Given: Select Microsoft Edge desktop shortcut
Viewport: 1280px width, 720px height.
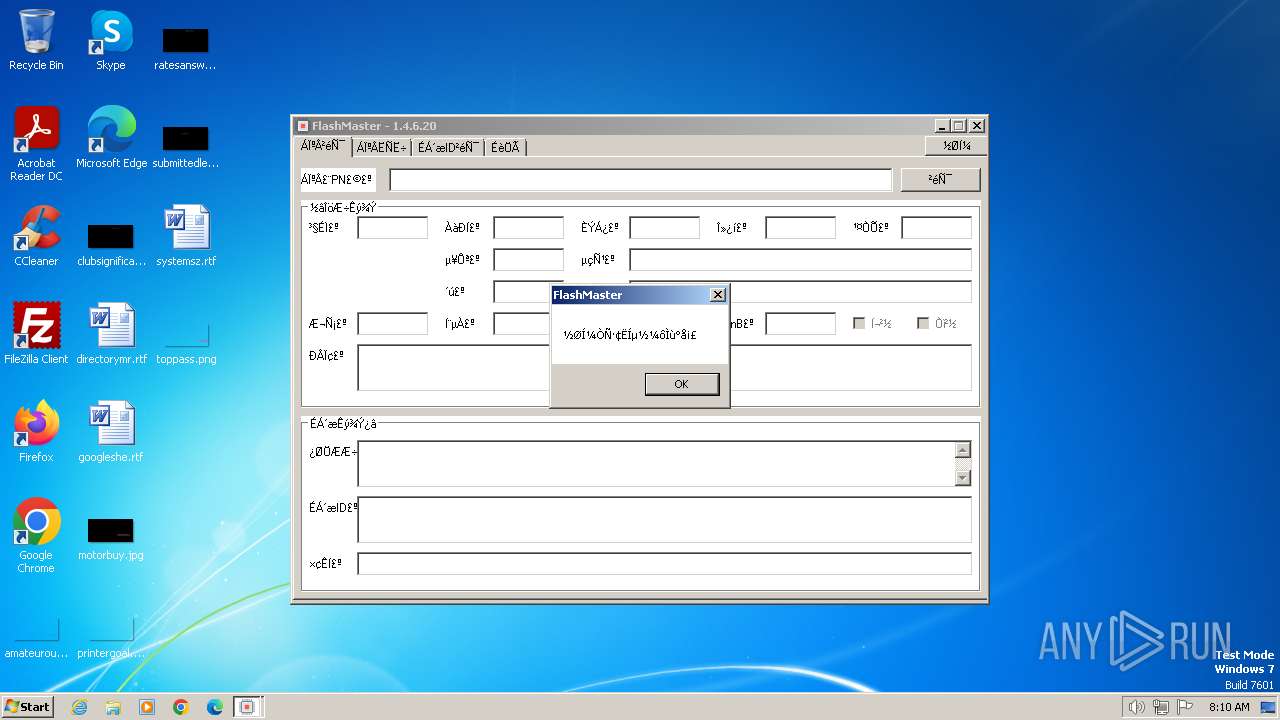Looking at the screenshot, I should pos(111,138).
